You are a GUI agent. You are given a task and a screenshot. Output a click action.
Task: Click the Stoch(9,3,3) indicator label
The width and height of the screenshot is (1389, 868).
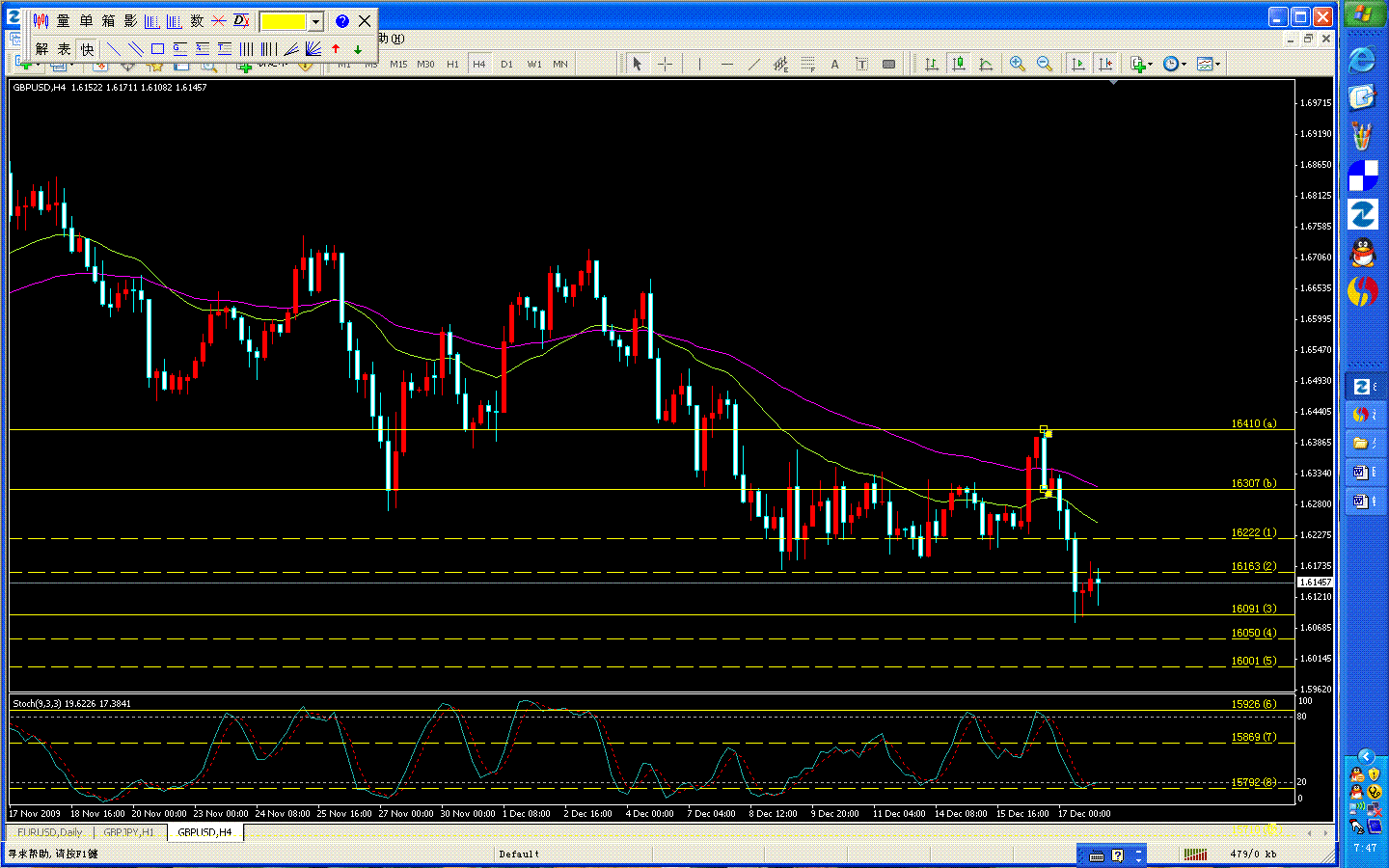(x=71, y=704)
